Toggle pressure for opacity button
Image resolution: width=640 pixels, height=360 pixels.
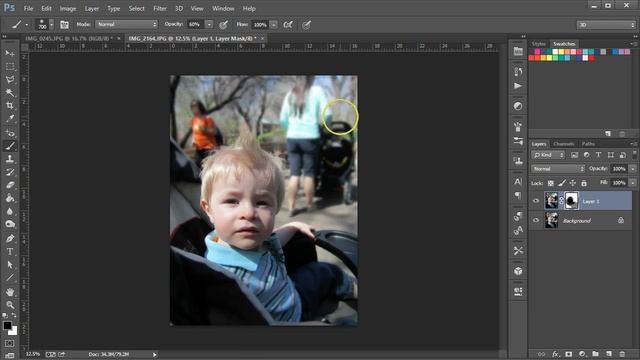click(x=223, y=24)
